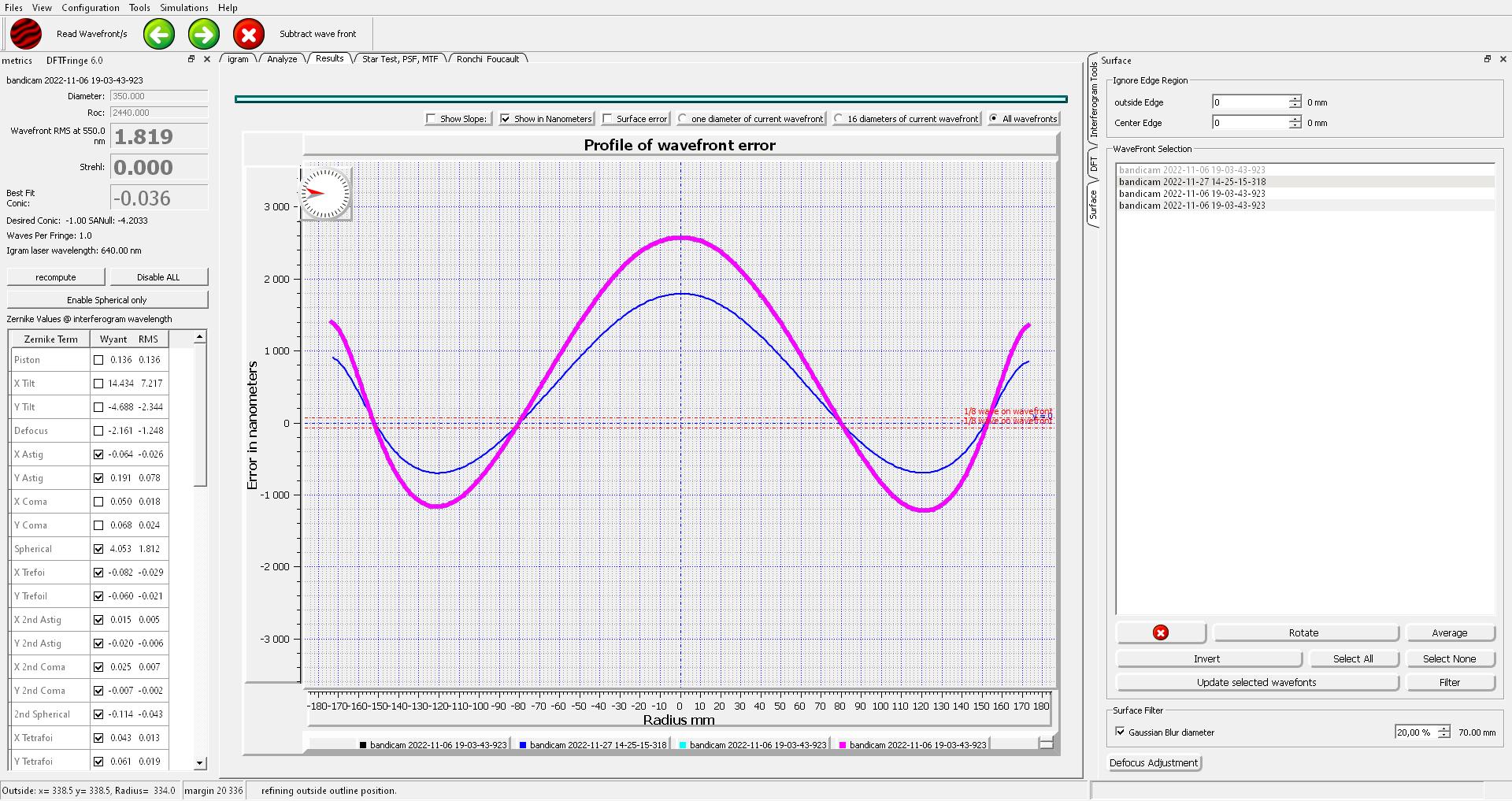Select bandicam 2022-11-27 14-25-15-318 wavefront in list
The width and height of the screenshot is (1512, 801).
[1191, 182]
